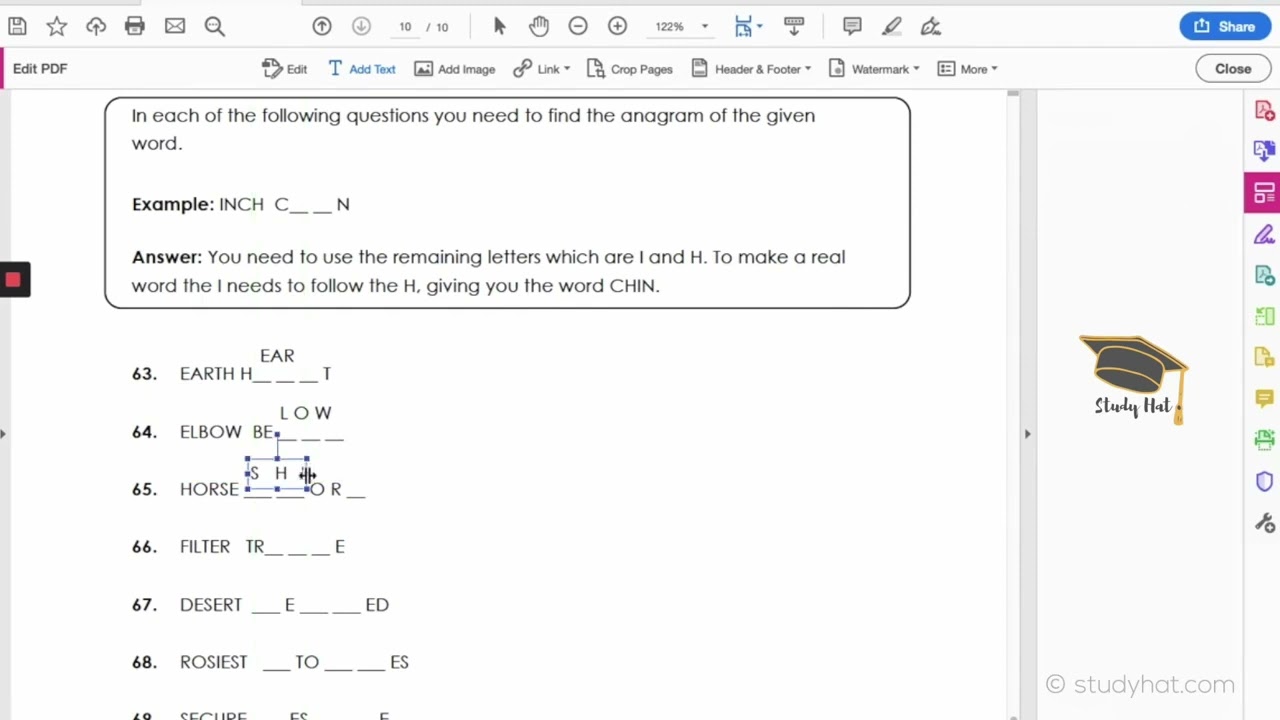
Task: Activate the Hand pan tool
Action: click(539, 27)
